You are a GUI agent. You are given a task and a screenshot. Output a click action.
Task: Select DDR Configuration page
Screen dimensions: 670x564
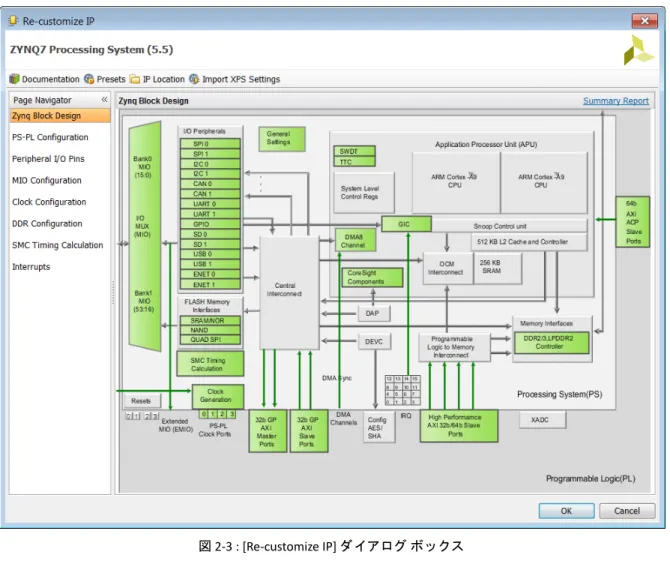(x=47, y=223)
